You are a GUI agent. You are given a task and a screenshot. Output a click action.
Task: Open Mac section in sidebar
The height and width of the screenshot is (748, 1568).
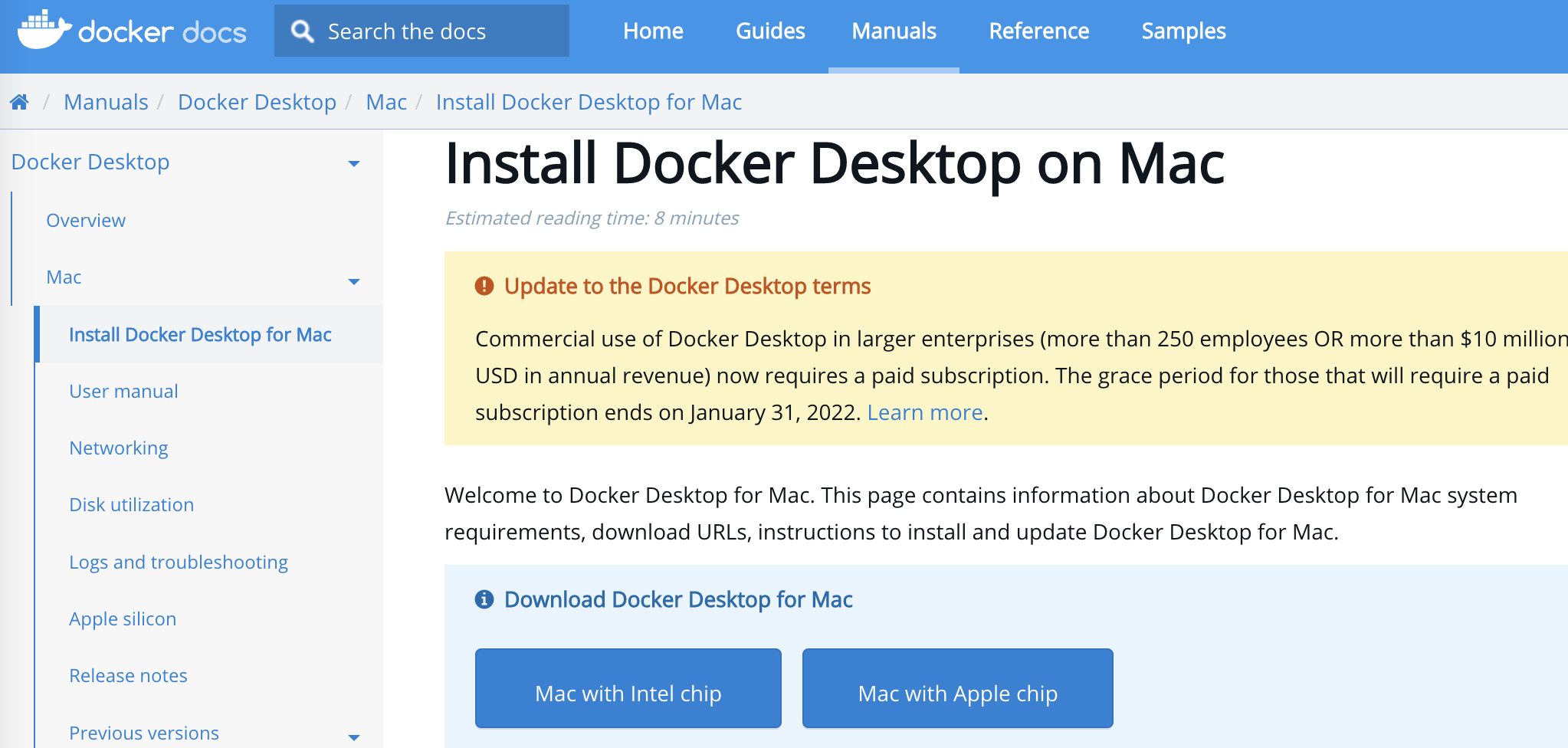(64, 277)
